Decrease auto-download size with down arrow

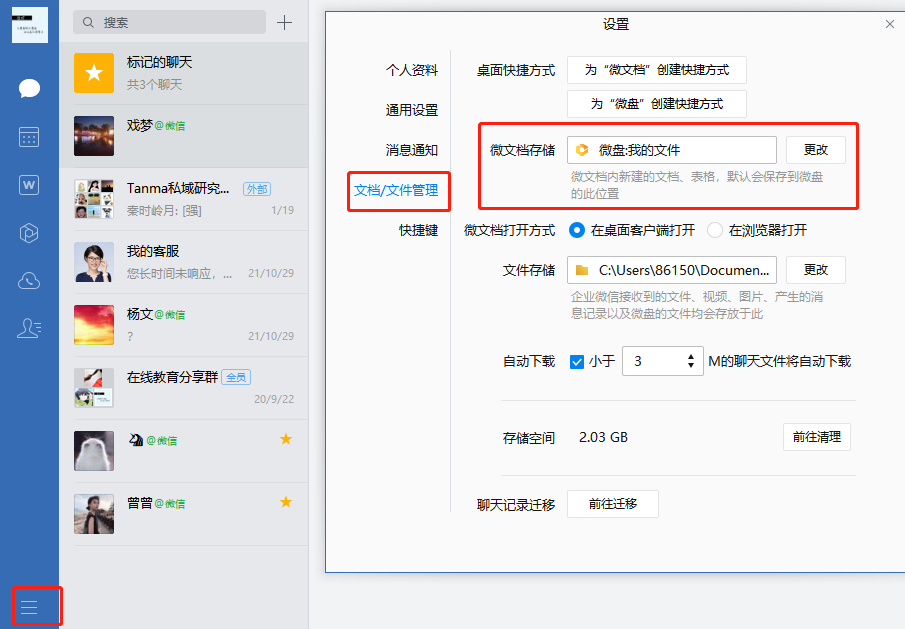tap(690, 366)
